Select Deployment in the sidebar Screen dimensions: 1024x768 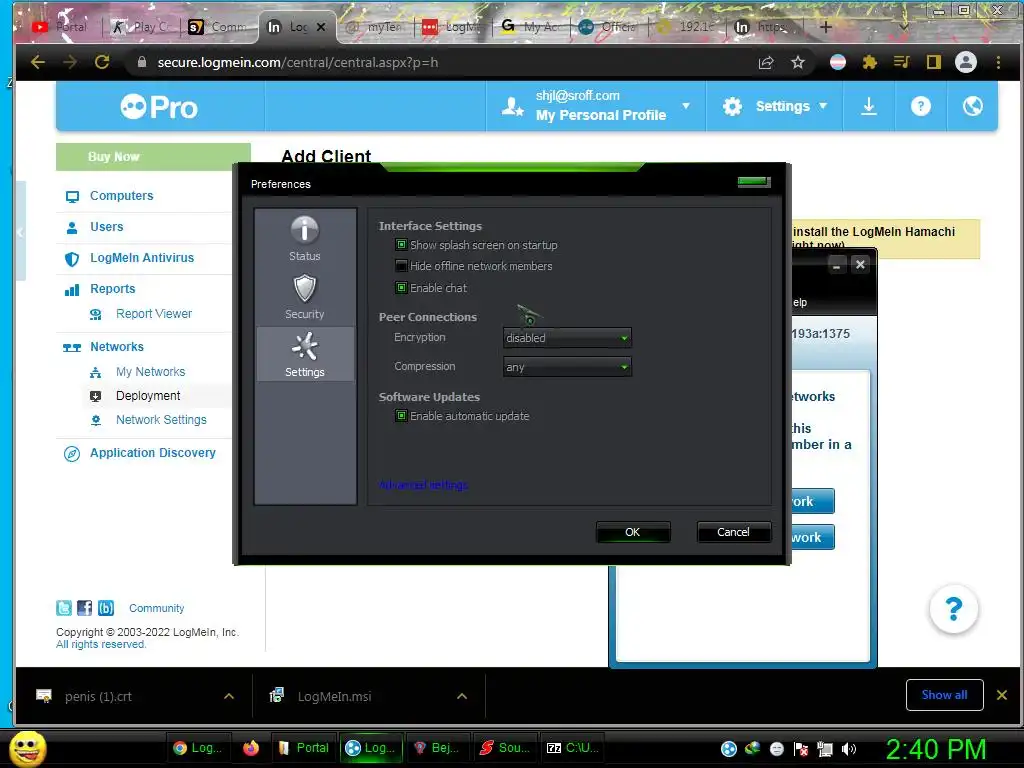pyautogui.click(x=148, y=396)
